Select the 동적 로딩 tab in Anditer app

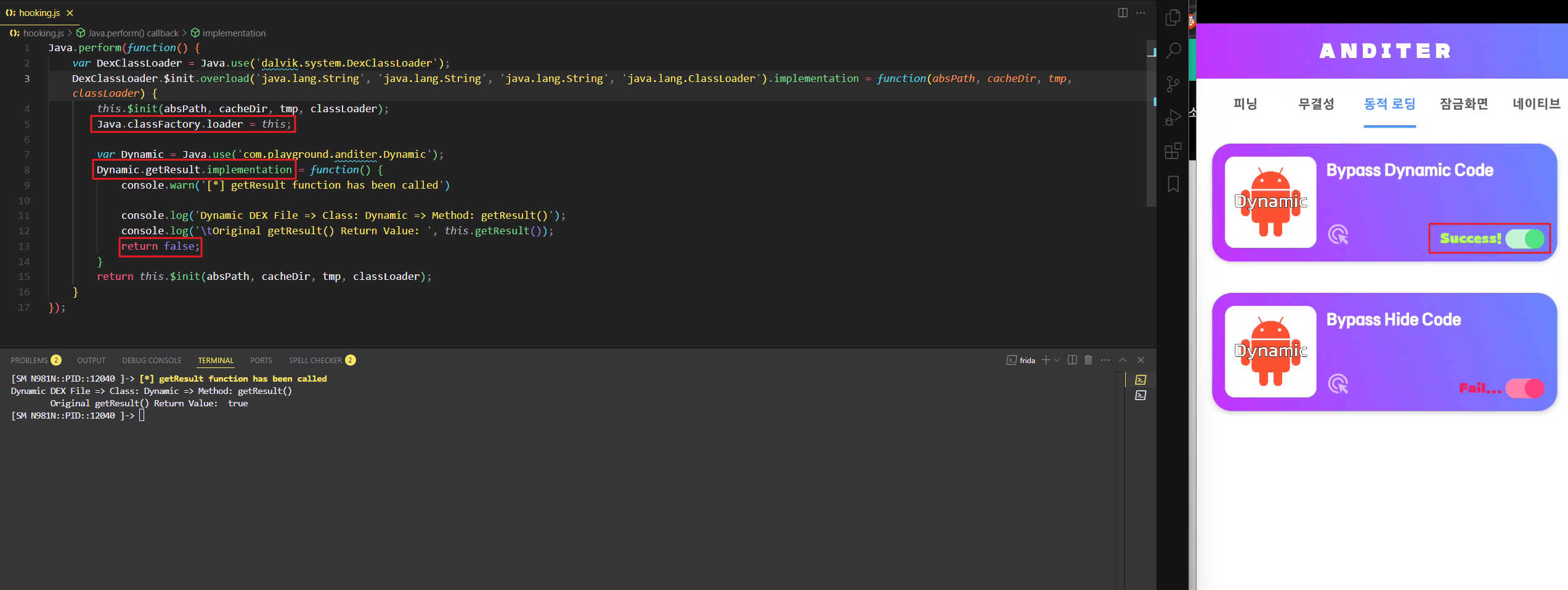1389,104
